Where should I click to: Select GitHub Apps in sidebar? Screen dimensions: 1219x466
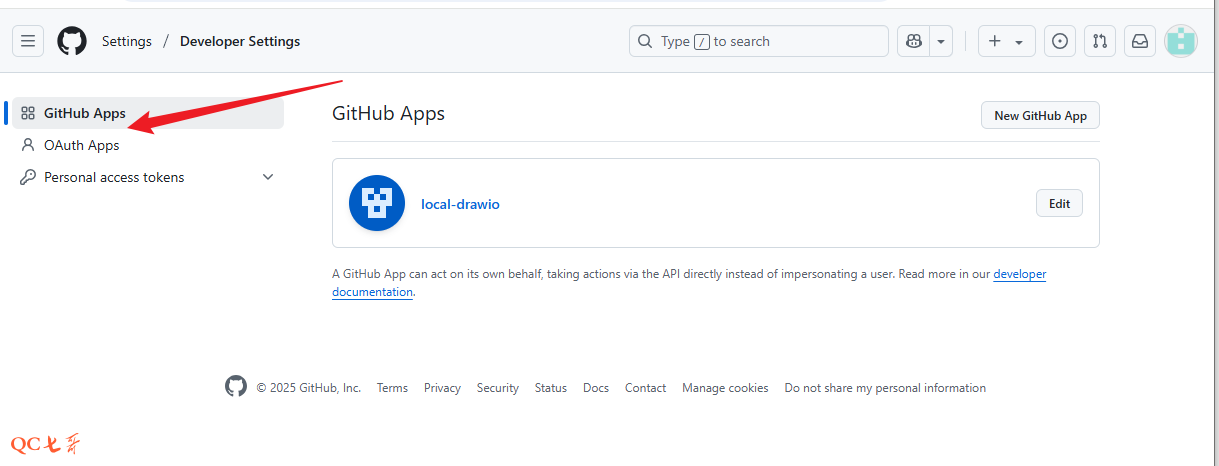coord(85,113)
